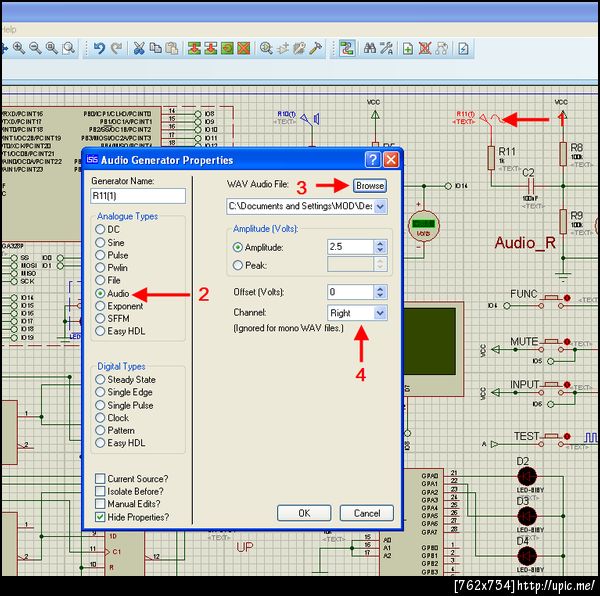Click the Paste from clipboard icon
Viewport: 600px width, 596px height.
point(172,48)
